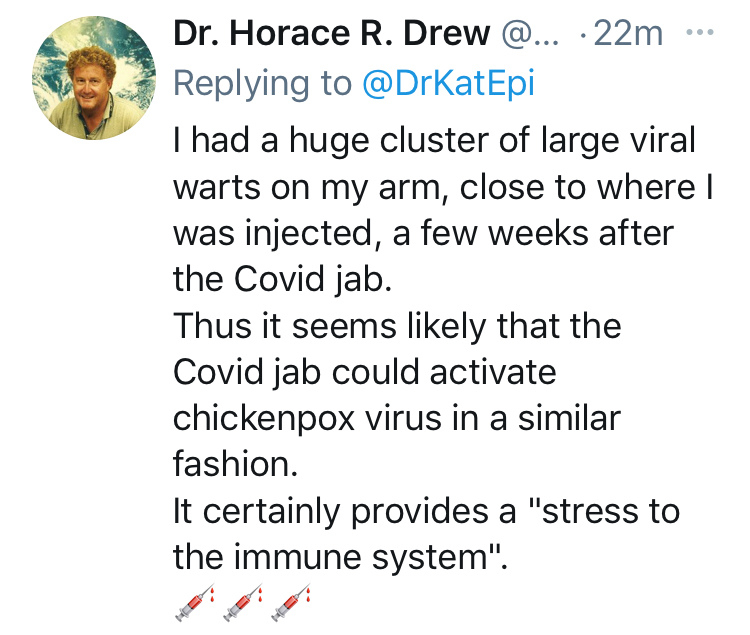Click the middle syringe emoji
The image size is (750, 635).
coord(242,604)
